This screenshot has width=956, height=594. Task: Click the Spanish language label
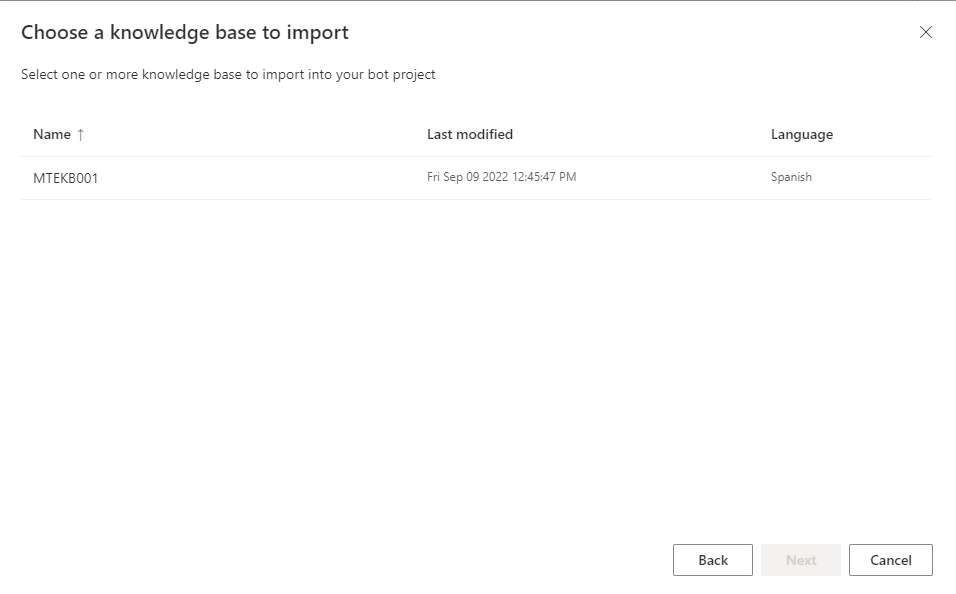click(790, 177)
